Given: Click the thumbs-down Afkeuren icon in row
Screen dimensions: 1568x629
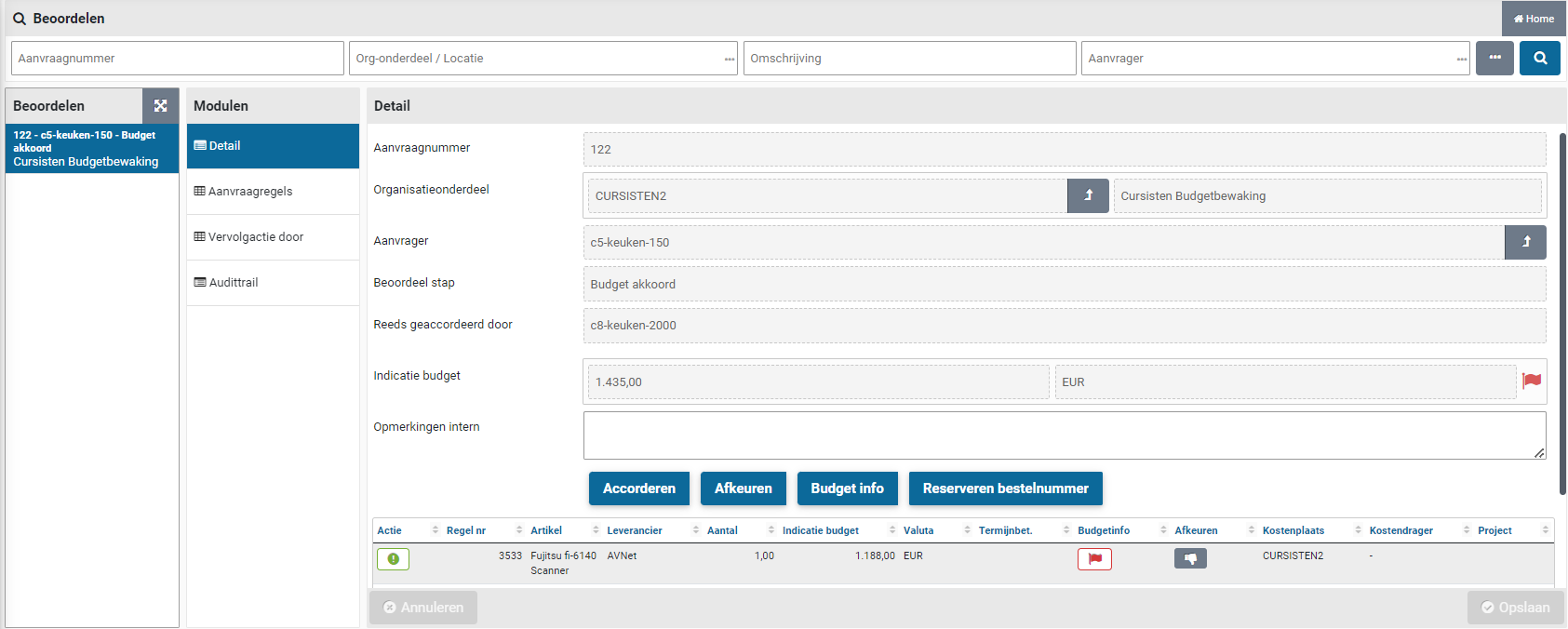Looking at the screenshot, I should (x=1190, y=558).
